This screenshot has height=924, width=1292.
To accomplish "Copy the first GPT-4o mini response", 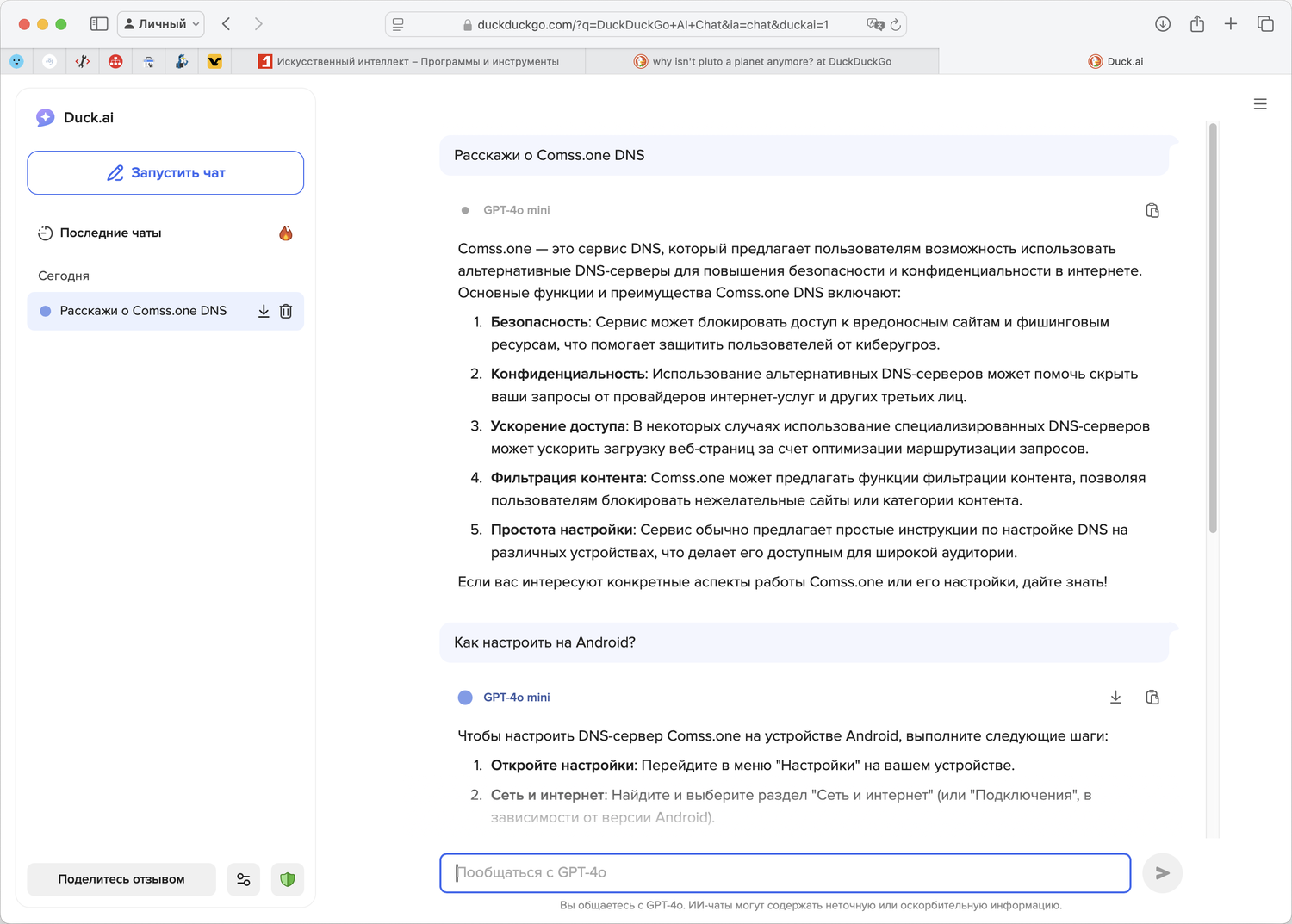I will pyautogui.click(x=1152, y=210).
